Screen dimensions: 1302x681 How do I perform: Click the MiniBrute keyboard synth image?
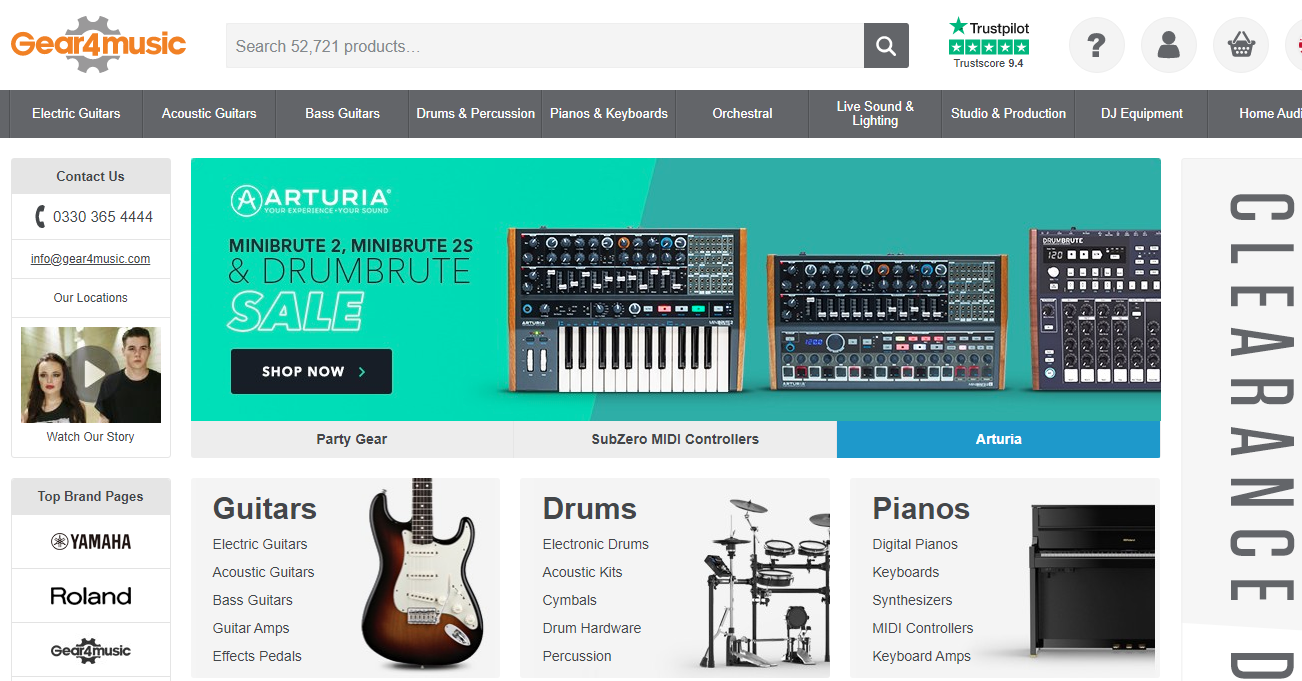click(x=627, y=310)
